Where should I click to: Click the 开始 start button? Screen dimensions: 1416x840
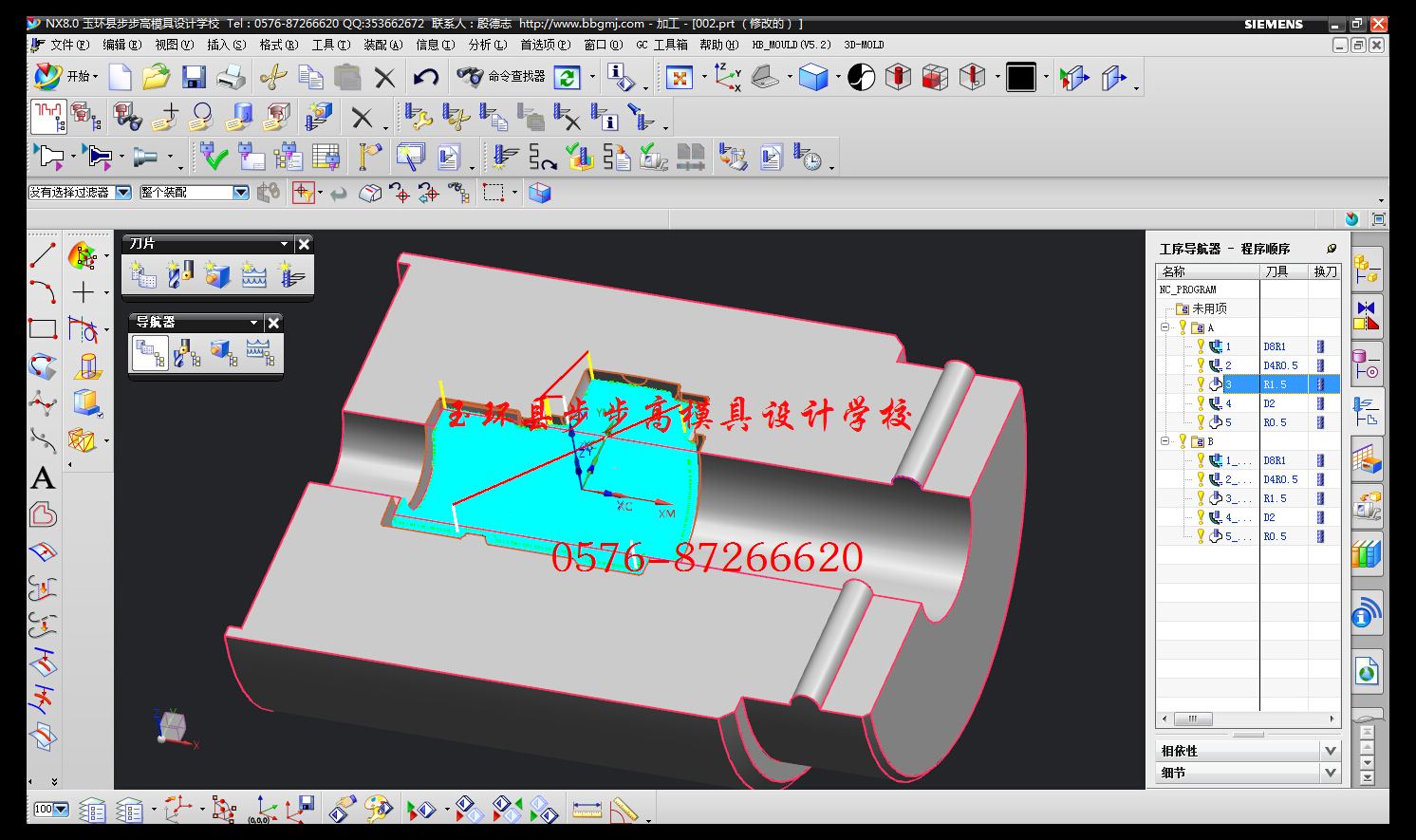coord(65,76)
